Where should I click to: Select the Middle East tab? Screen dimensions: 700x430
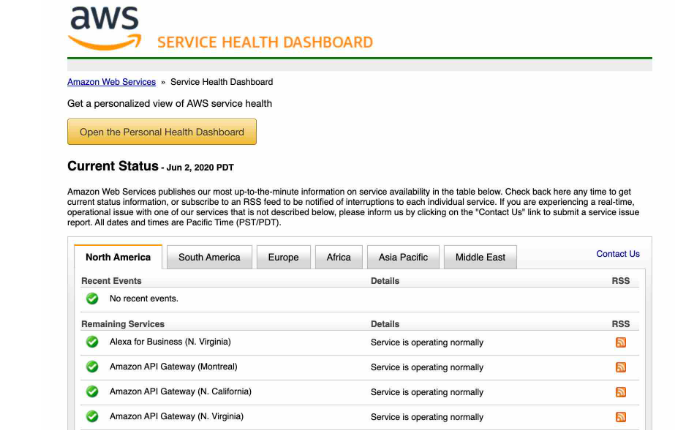(480, 257)
